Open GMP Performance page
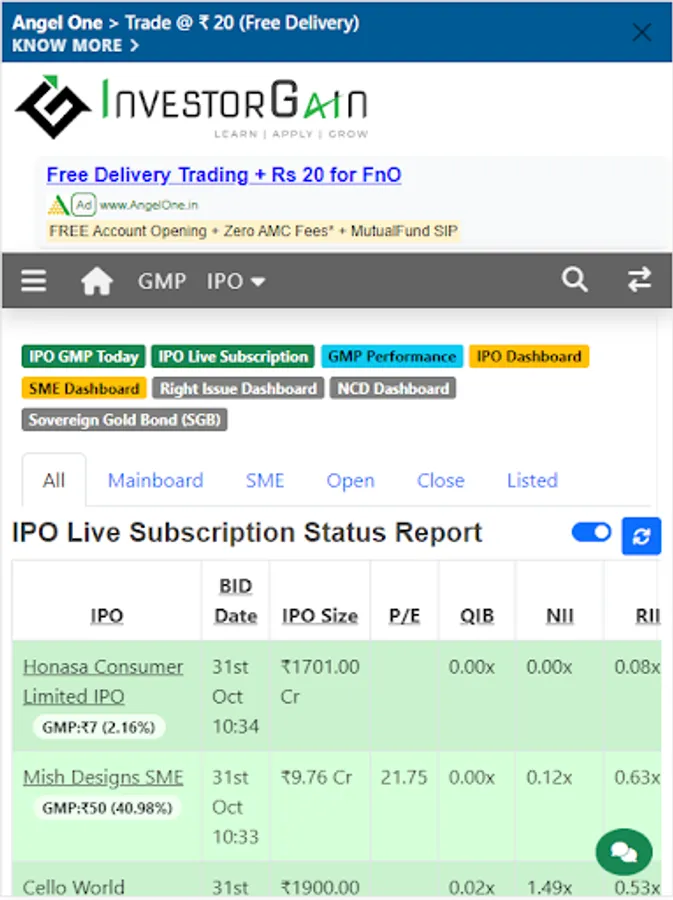The width and height of the screenshot is (673, 900). [392, 356]
